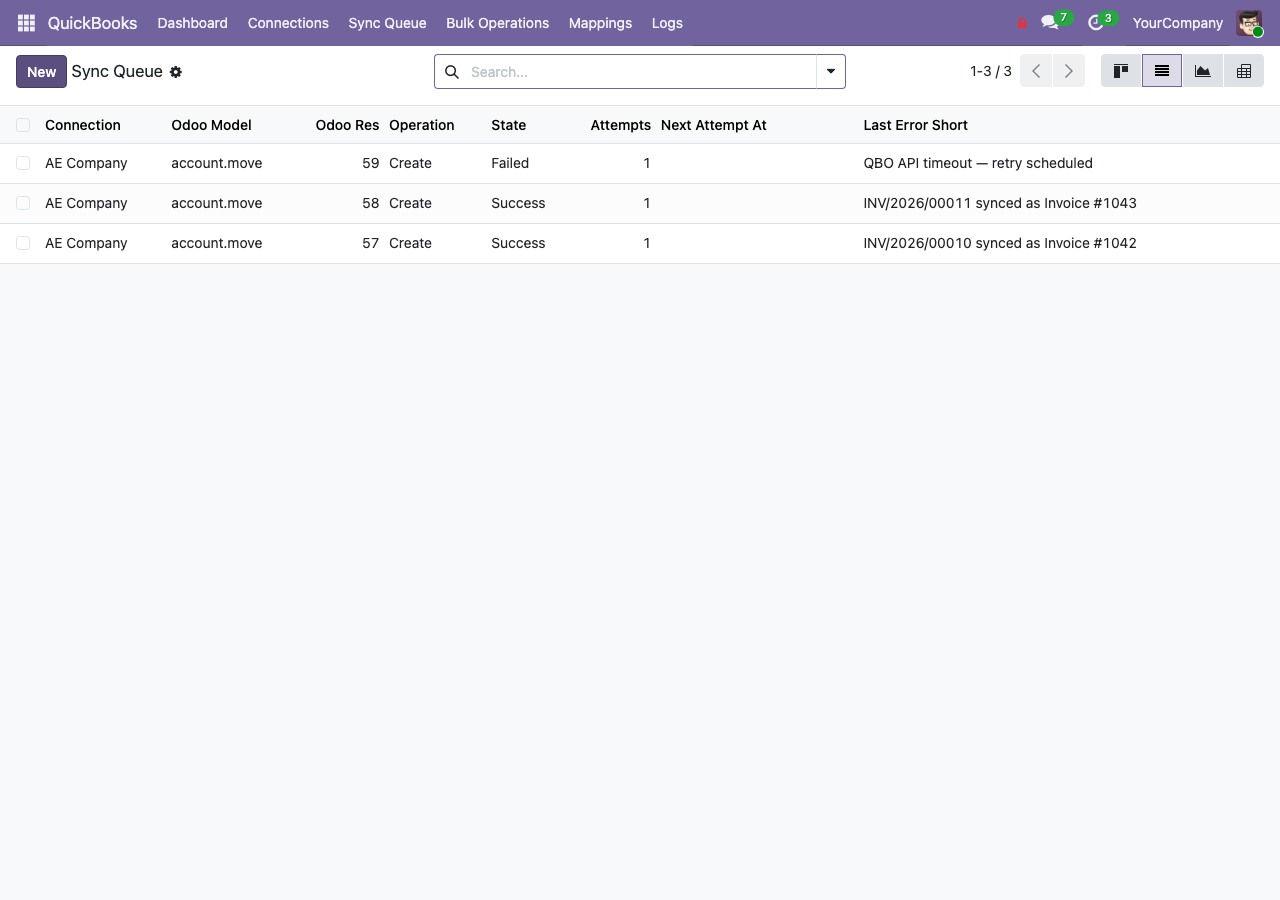
Task: Open the activities clock icon with badge 3
Action: click(1101, 21)
